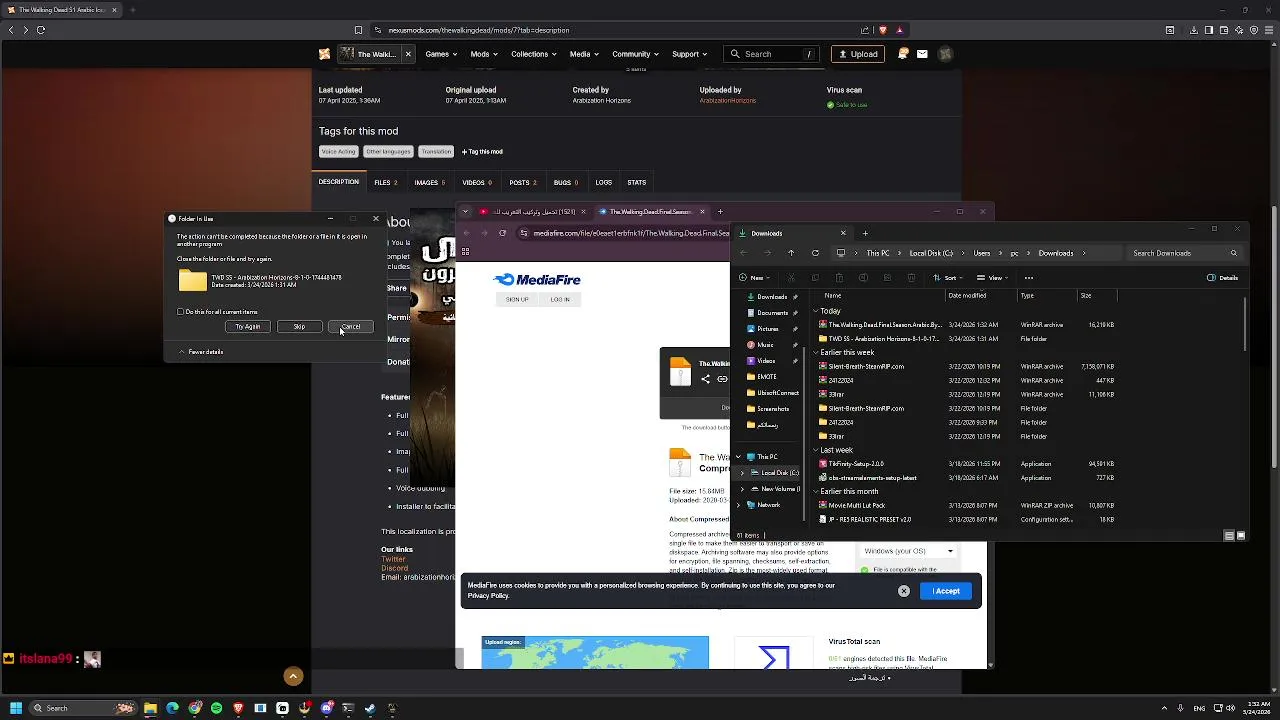
Task: Open the Mods dropdown menu
Action: click(x=484, y=54)
